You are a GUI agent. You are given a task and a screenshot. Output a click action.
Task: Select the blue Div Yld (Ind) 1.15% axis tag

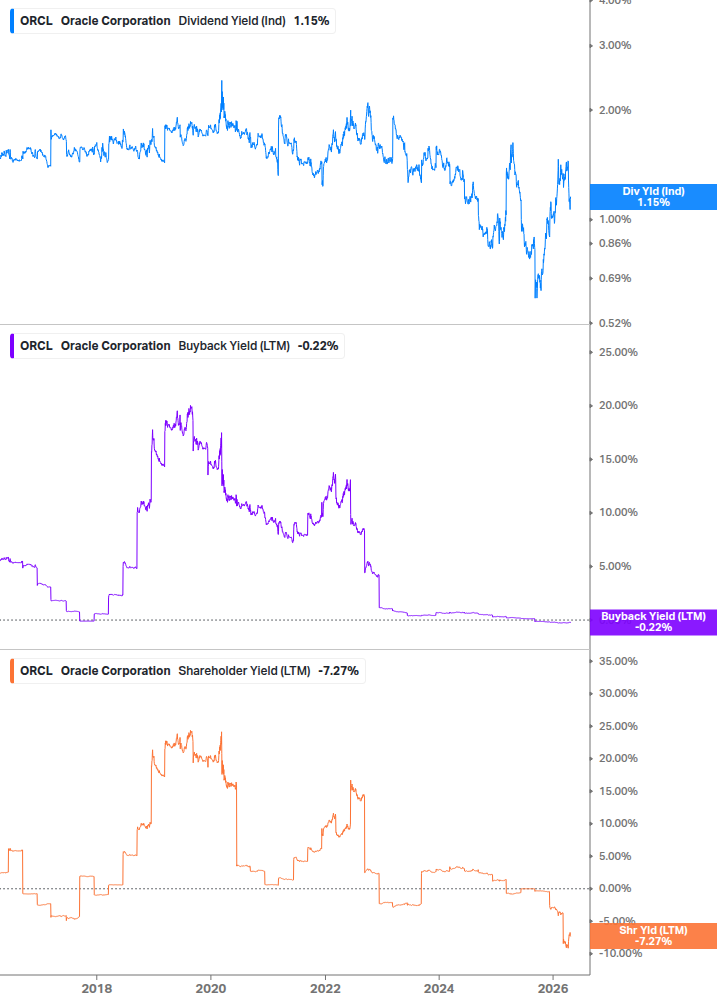click(653, 197)
